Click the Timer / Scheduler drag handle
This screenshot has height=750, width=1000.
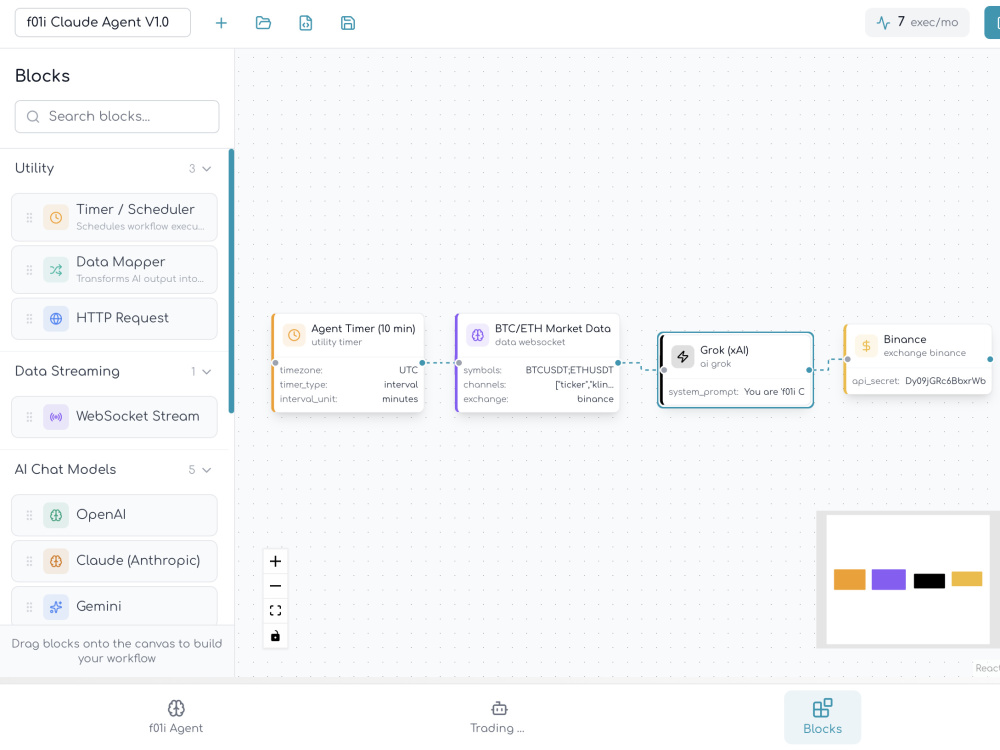click(x=29, y=217)
